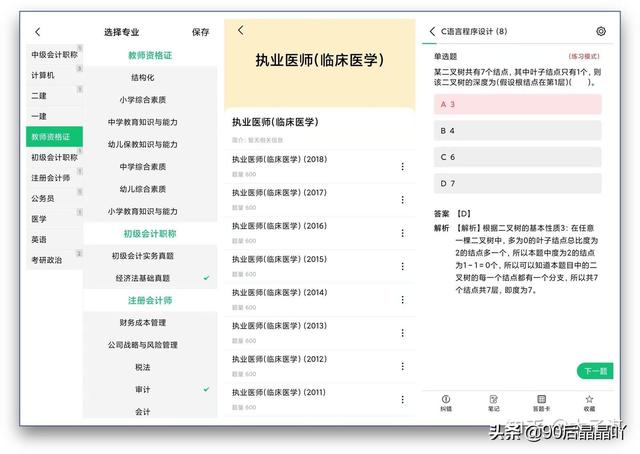Viewport: 640px width, 454px height.
Task: Switch to 公务员 category
Action: [x=54, y=198]
